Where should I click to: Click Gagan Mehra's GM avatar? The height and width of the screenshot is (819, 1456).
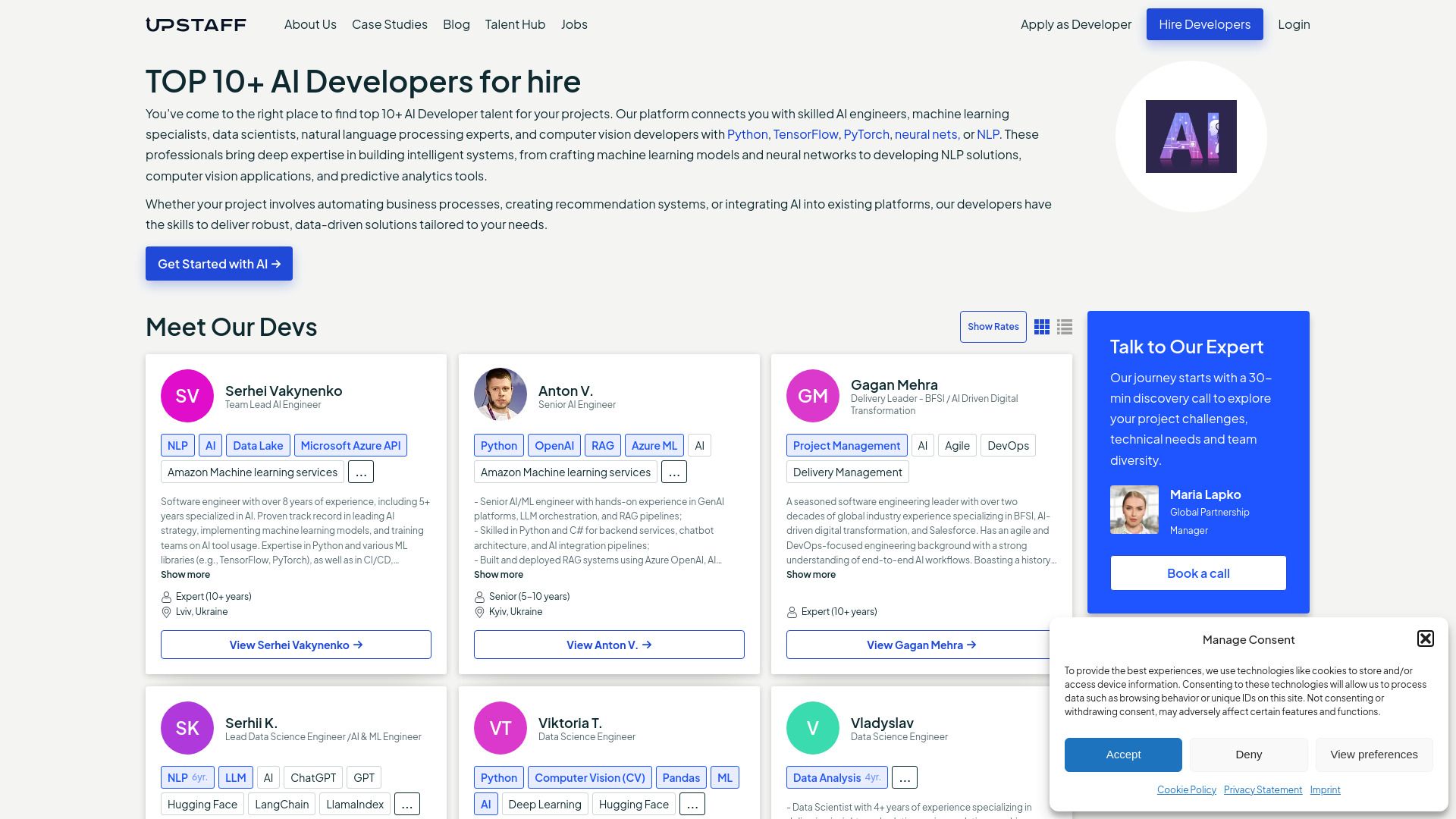[813, 395]
